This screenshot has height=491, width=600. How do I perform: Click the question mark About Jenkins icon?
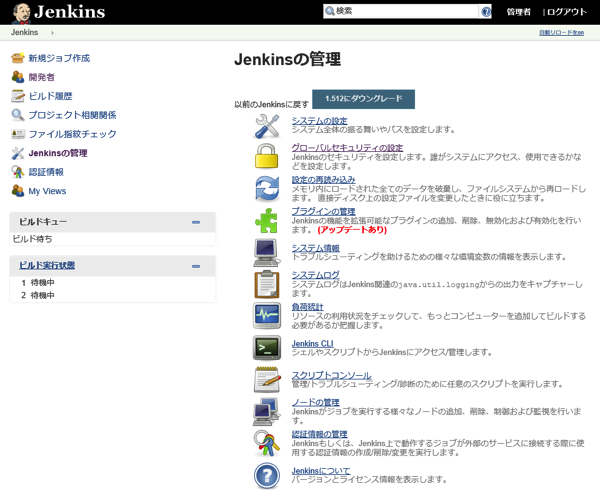(x=267, y=476)
